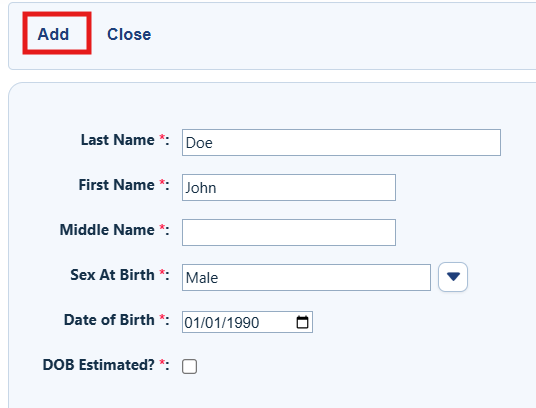Click into the empty Middle Name field
The width and height of the screenshot is (536, 408).
point(289,232)
